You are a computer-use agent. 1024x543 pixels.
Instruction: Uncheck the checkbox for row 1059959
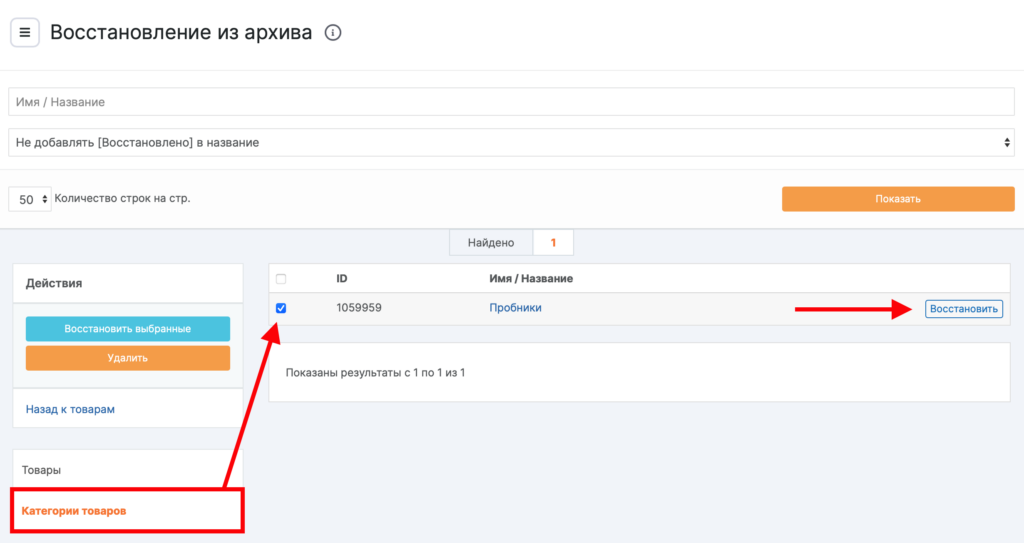(281, 308)
